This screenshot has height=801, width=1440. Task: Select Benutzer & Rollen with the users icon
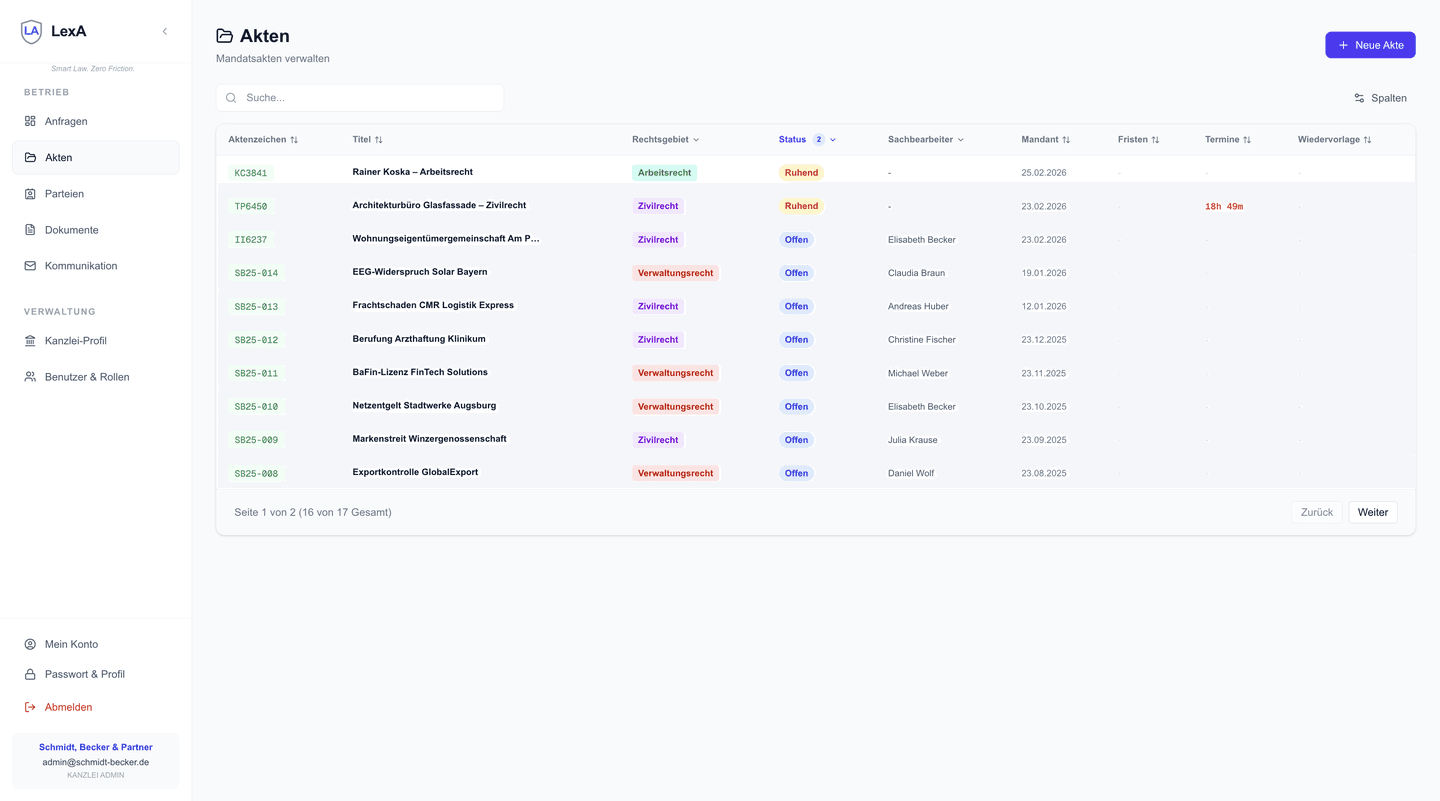click(x=31, y=377)
